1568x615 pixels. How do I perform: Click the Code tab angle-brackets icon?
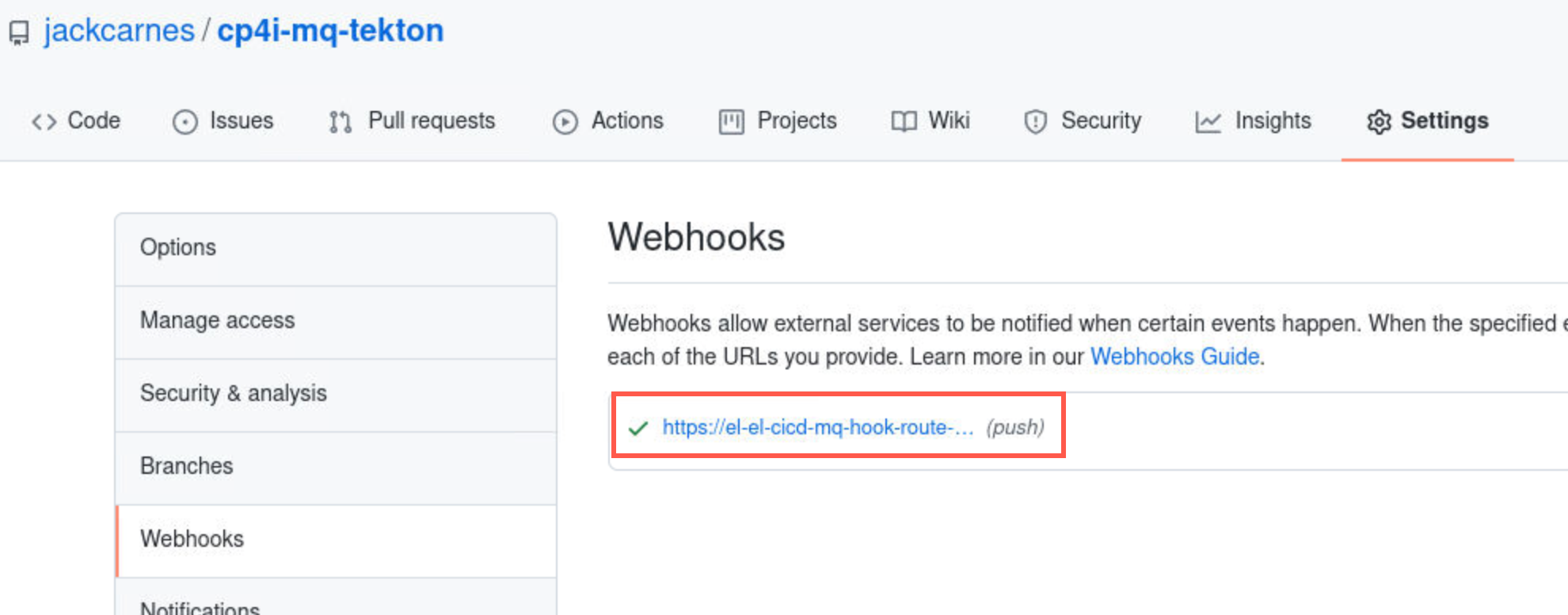pyautogui.click(x=44, y=121)
